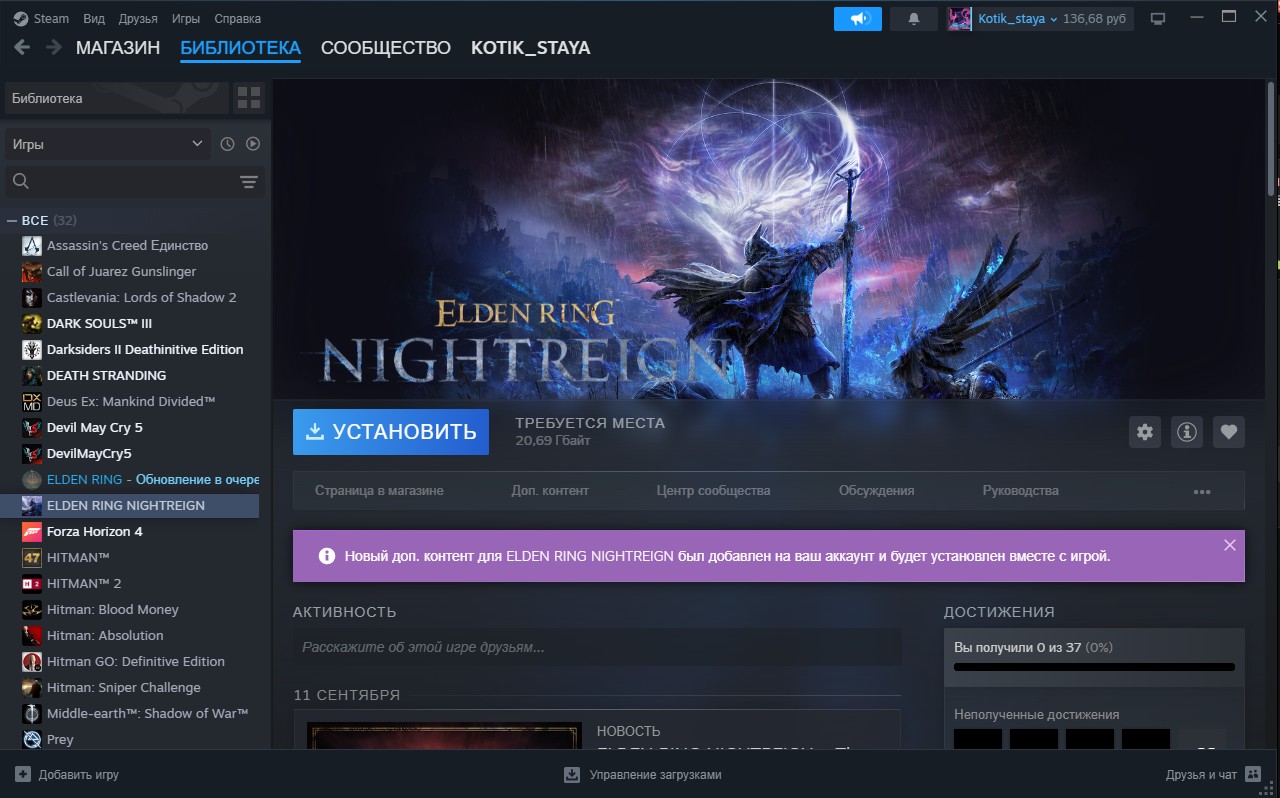This screenshot has height=798, width=1280.
Task: Sort by recent activity clock icon
Action: pyautogui.click(x=227, y=144)
